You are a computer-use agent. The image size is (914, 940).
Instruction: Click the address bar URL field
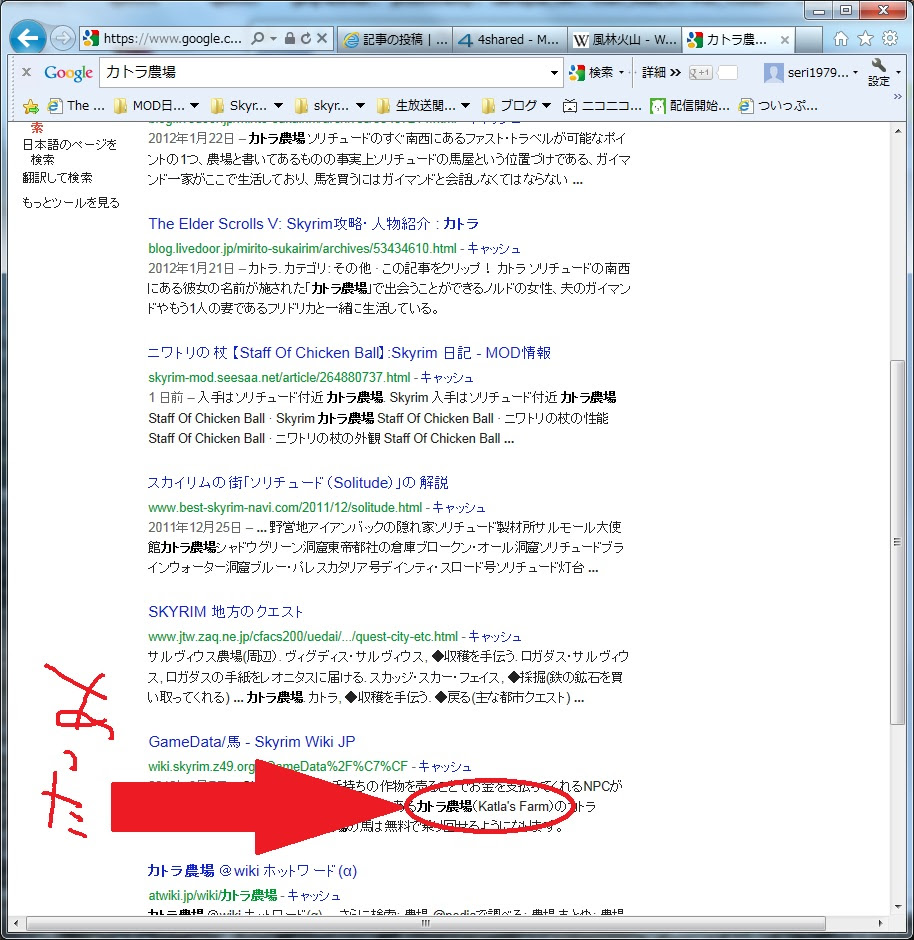pyautogui.click(x=172, y=38)
